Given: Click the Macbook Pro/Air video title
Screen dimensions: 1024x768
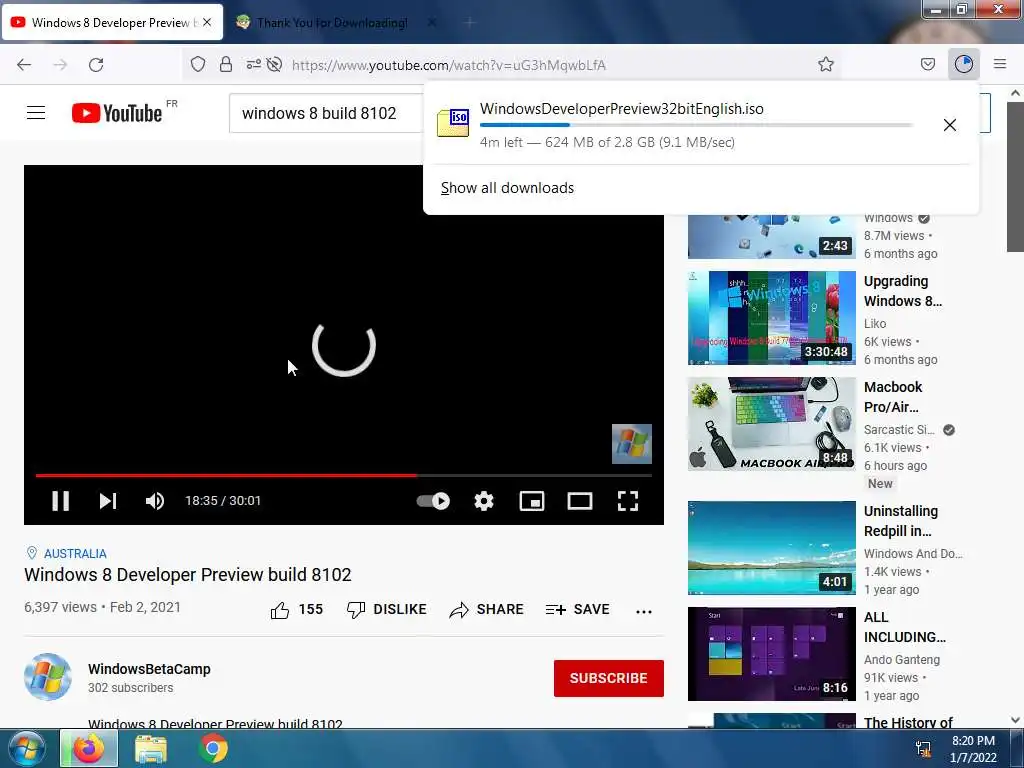Looking at the screenshot, I should [x=893, y=397].
